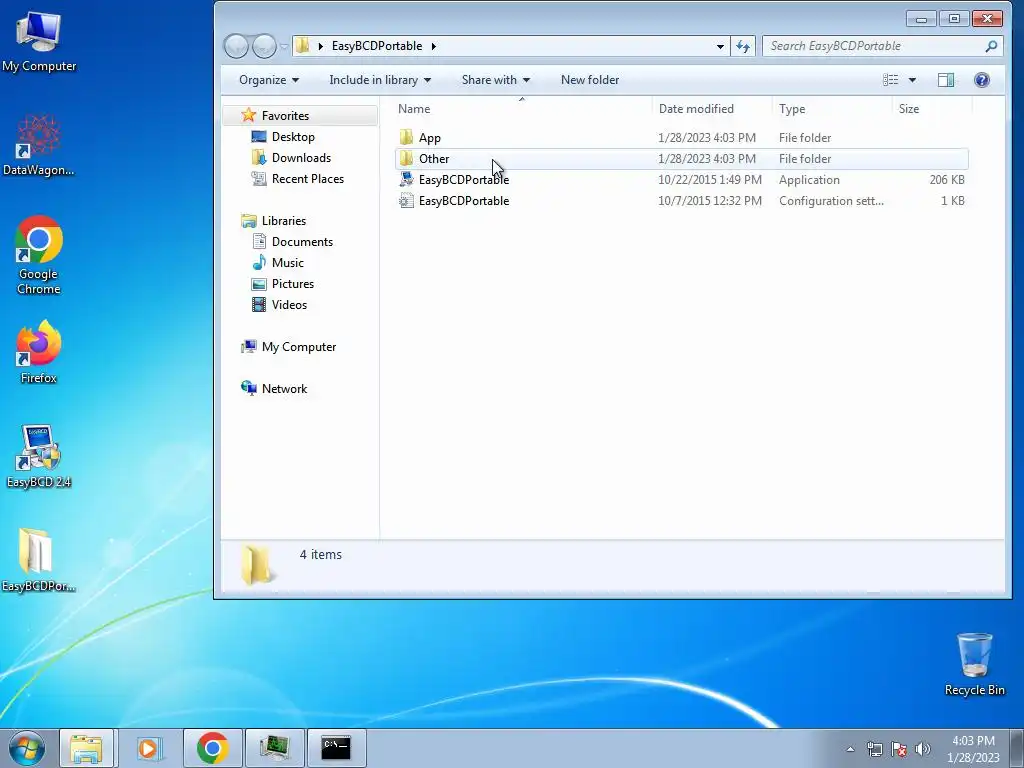Open the DataWagon desktop shortcut
The width and height of the screenshot is (1024, 768).
39,145
